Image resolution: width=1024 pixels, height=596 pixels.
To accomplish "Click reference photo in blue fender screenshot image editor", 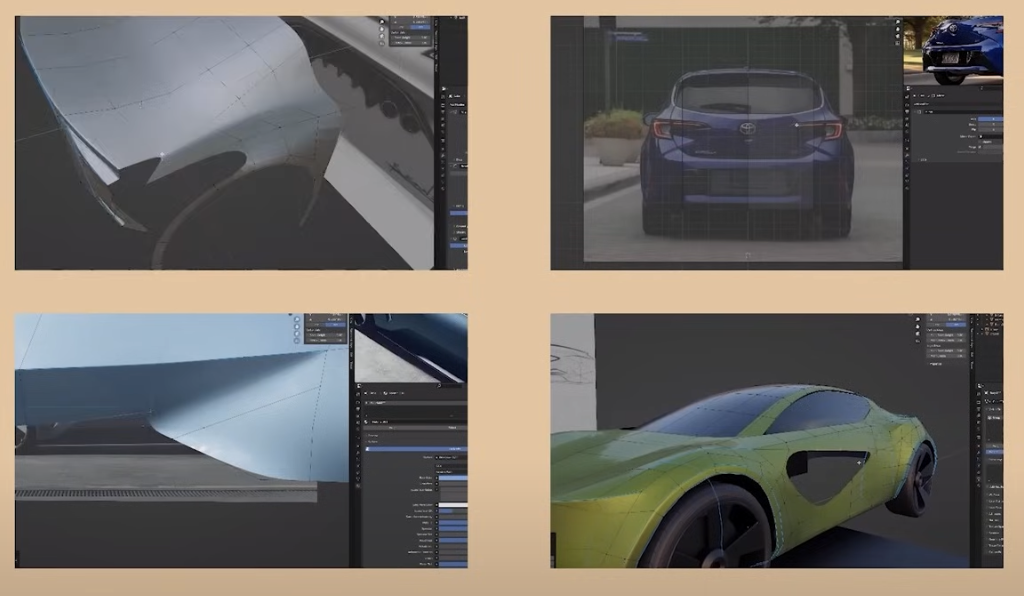I will coord(411,348).
